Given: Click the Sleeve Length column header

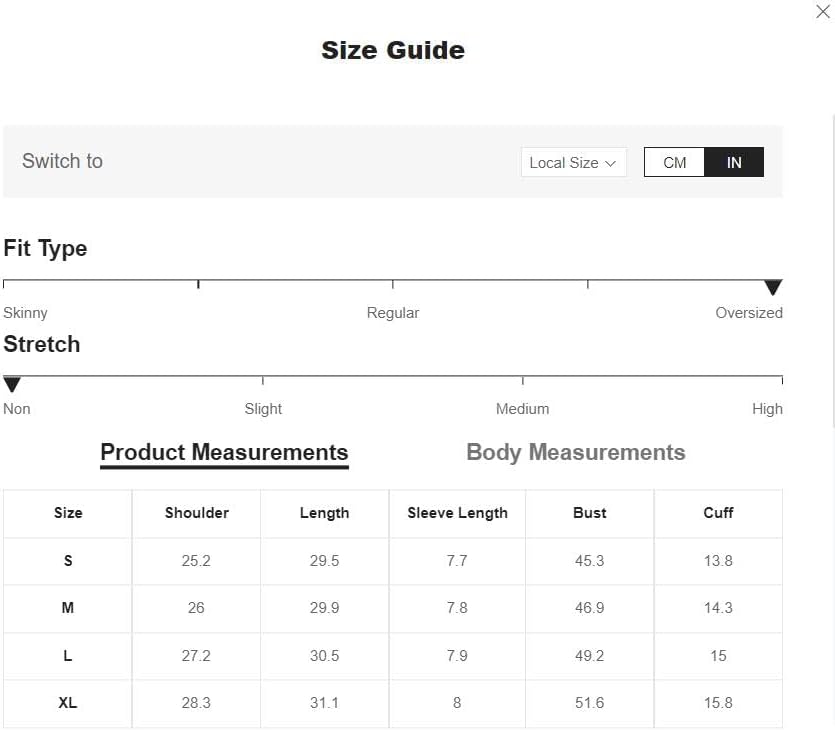Looking at the screenshot, I should point(457,513).
